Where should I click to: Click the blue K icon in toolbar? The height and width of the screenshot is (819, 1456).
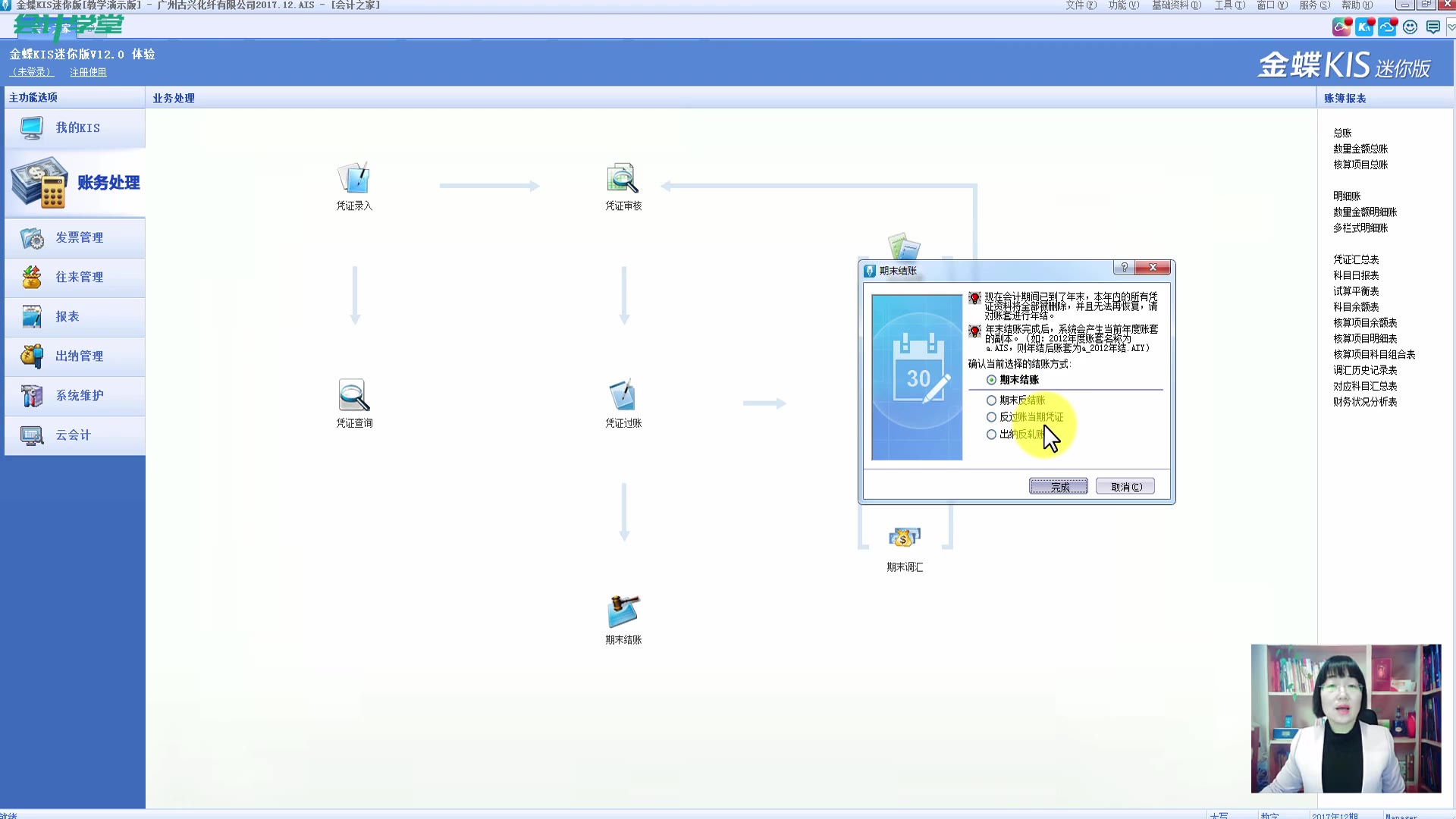(1364, 27)
